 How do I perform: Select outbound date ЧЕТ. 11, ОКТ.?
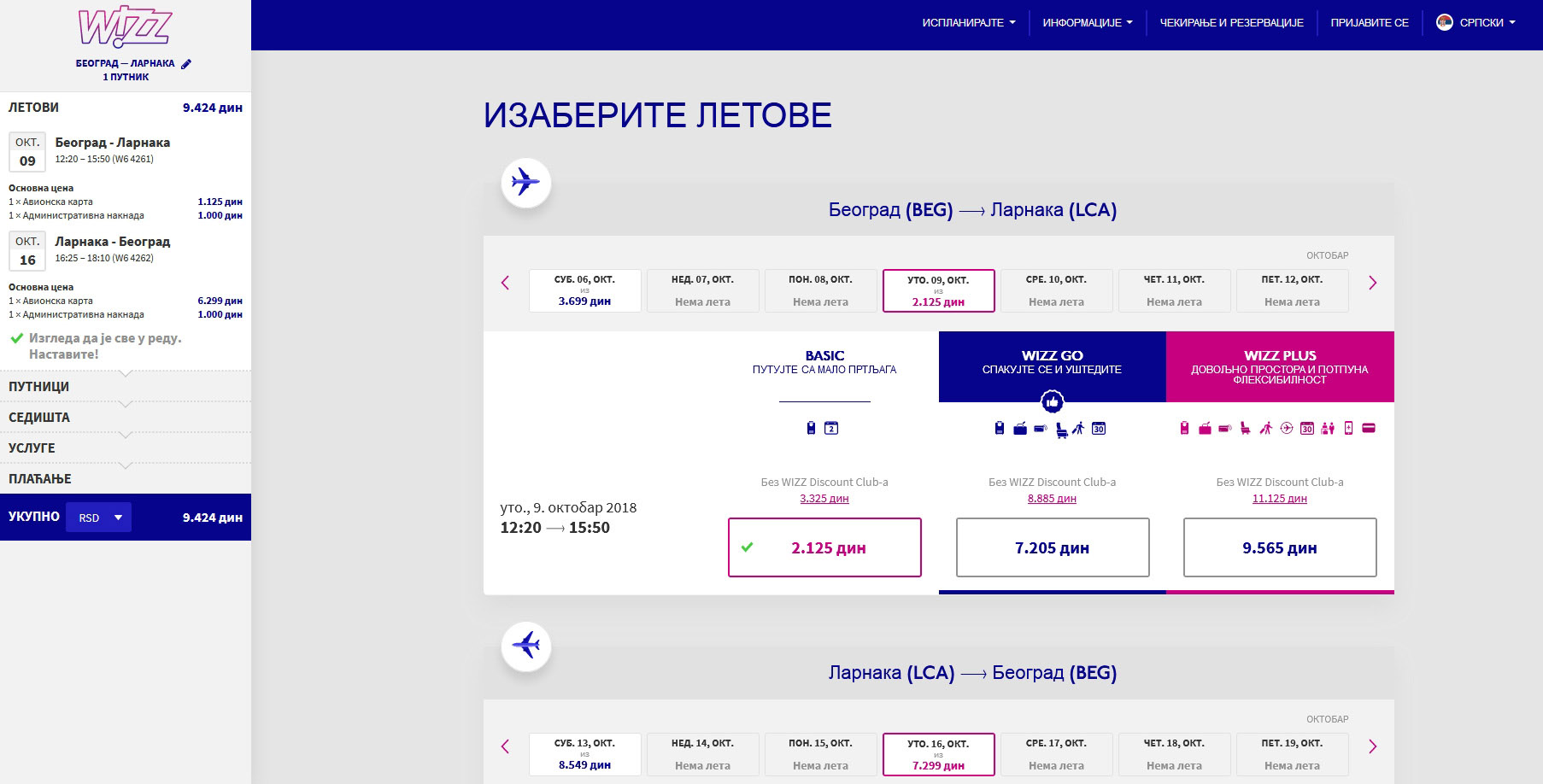point(1174,290)
